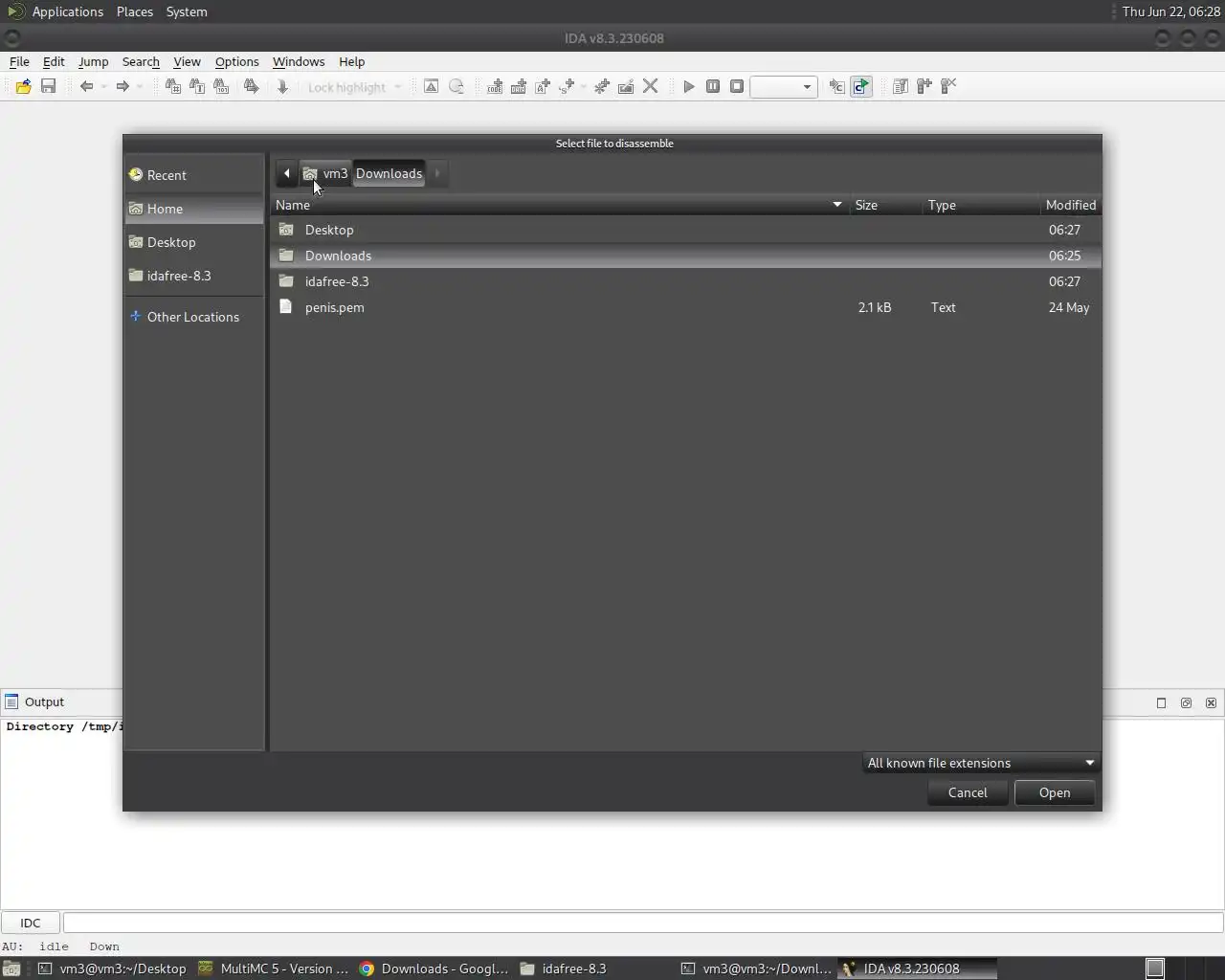Click the vm3 path bar button
This screenshot has width=1225, height=980.
[325, 173]
